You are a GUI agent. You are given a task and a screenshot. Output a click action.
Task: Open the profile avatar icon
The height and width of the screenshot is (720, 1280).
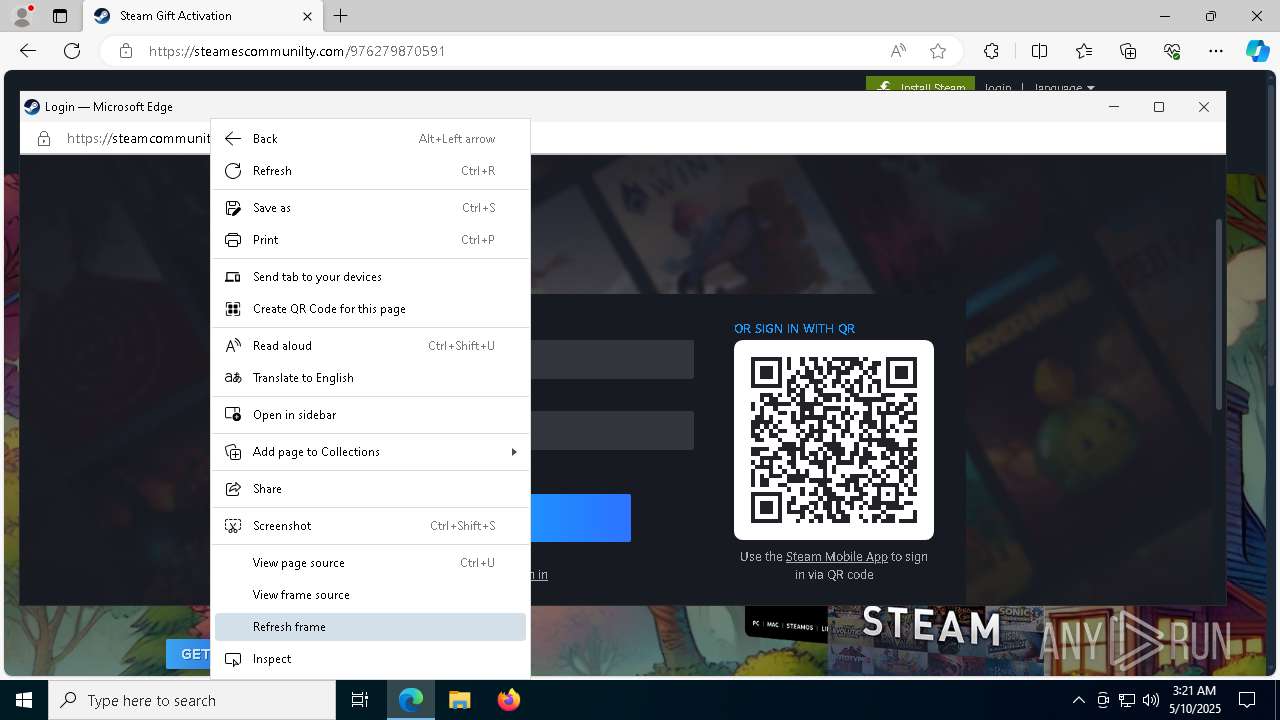coord(22,16)
